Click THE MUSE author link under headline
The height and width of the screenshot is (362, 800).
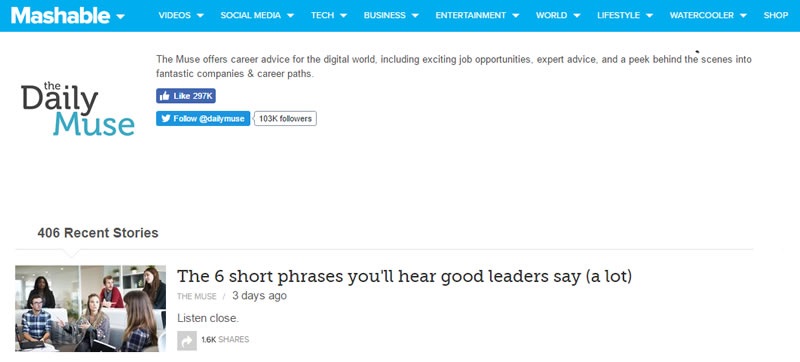point(196,296)
